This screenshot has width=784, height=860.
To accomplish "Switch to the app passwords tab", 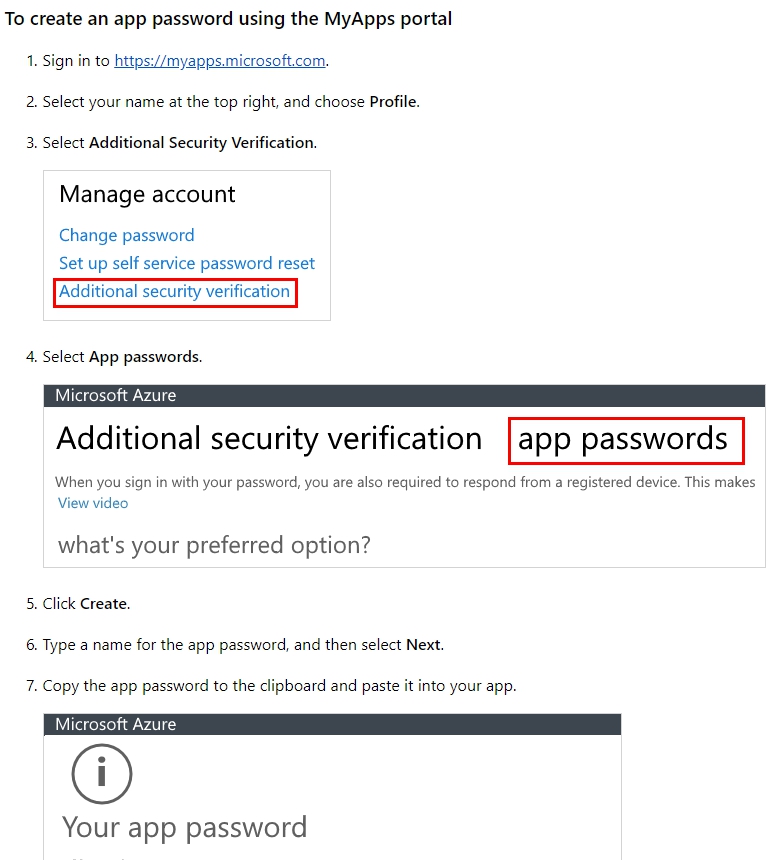I will tap(623, 439).
